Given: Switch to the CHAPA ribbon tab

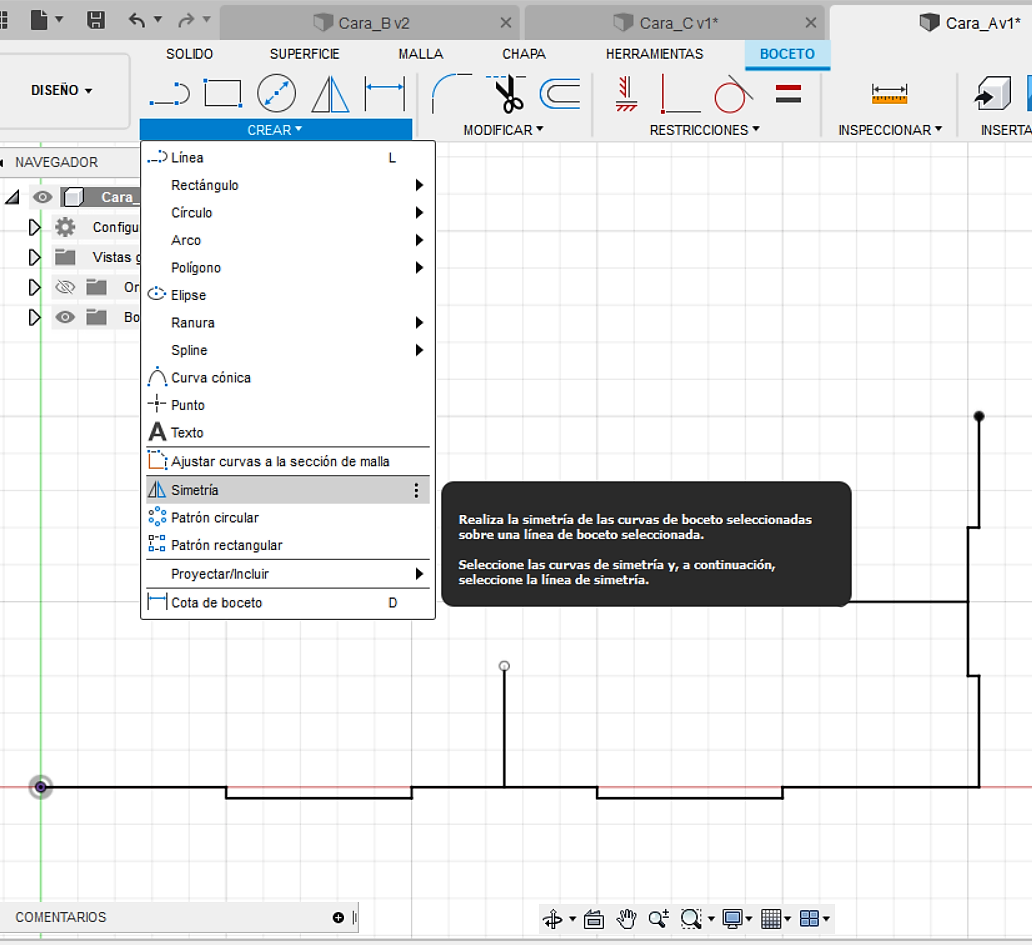Looking at the screenshot, I should tap(524, 54).
